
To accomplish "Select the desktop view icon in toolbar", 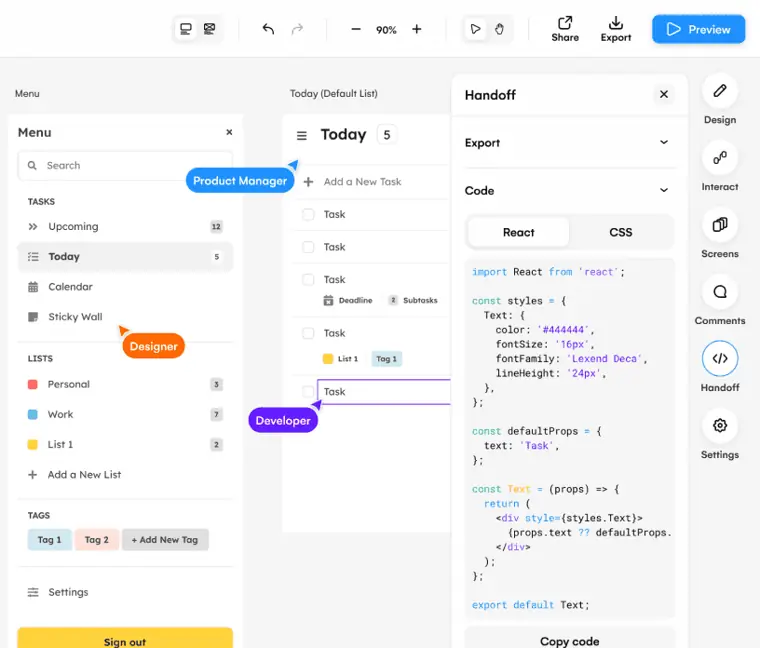I will (186, 29).
